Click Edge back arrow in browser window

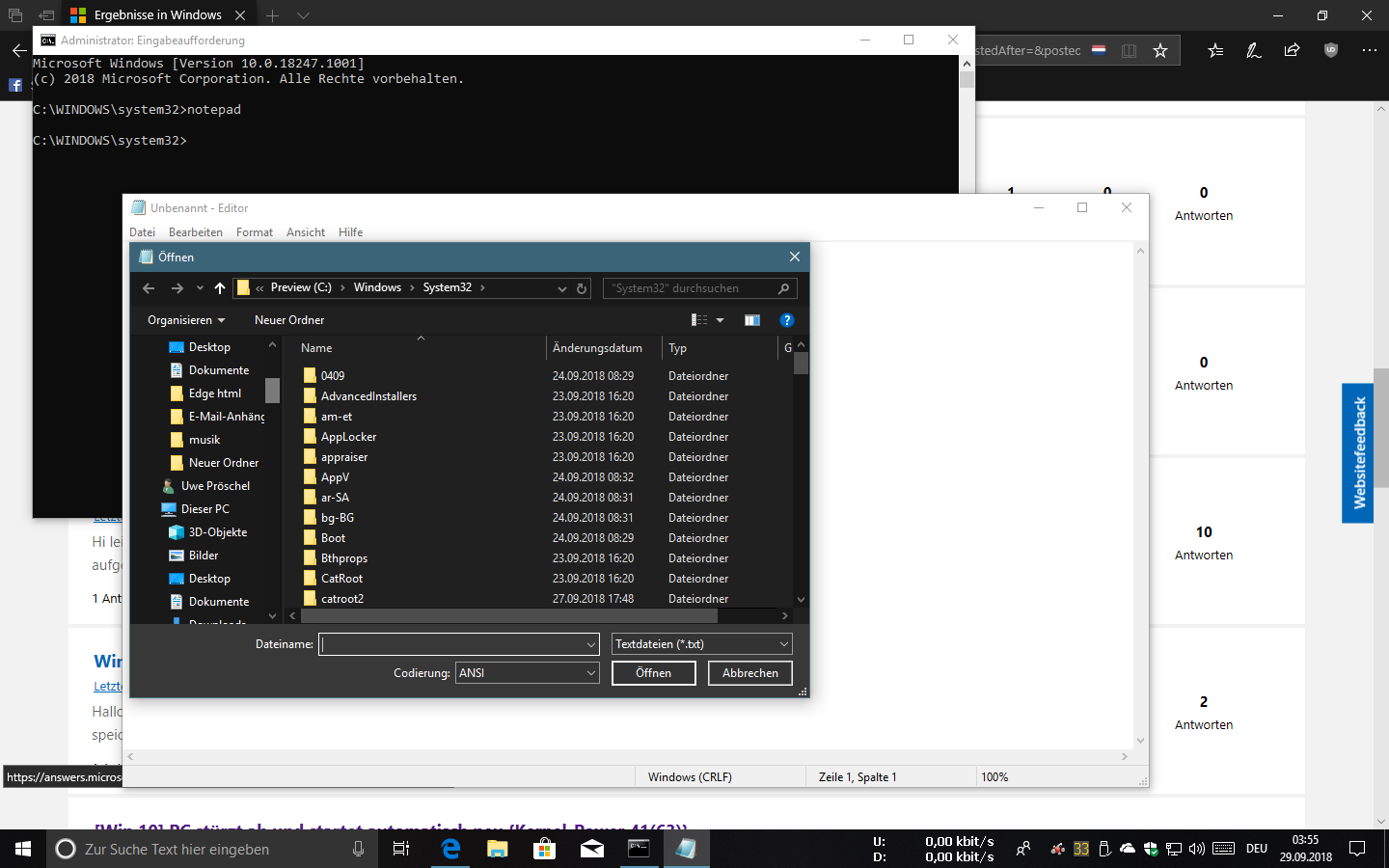click(x=19, y=50)
